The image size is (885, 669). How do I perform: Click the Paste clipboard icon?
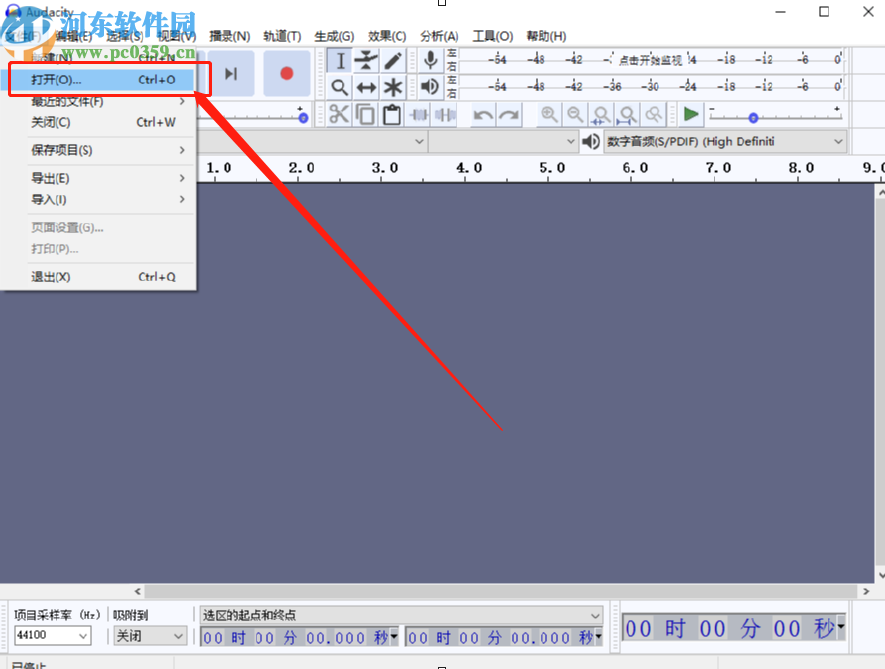(392, 115)
